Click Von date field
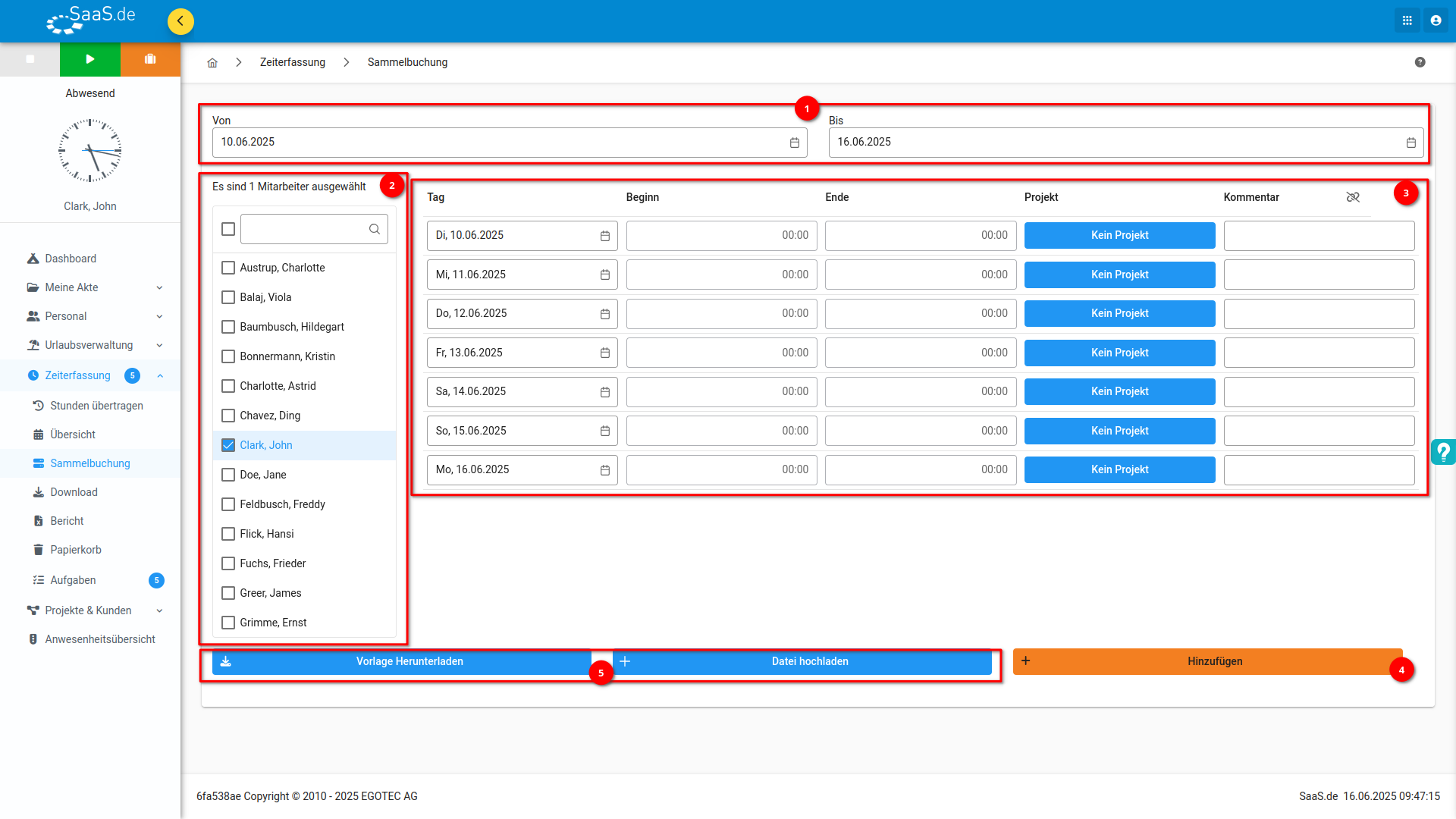The width and height of the screenshot is (1456, 819). pos(510,143)
